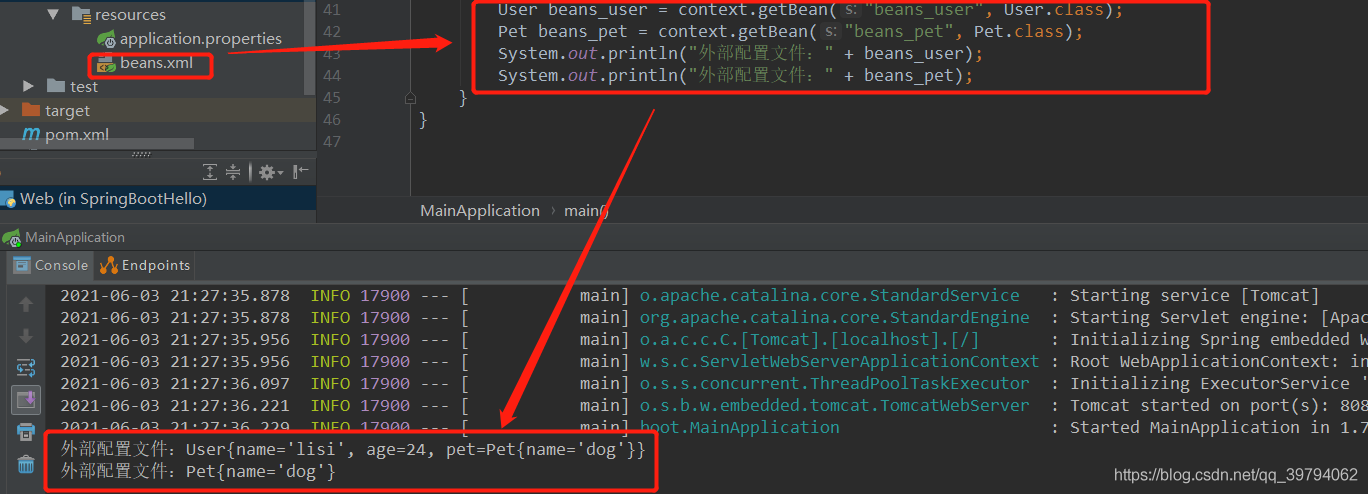Toggle soft-wrap in console
Screen dimensions: 1368x494
pos(26,368)
